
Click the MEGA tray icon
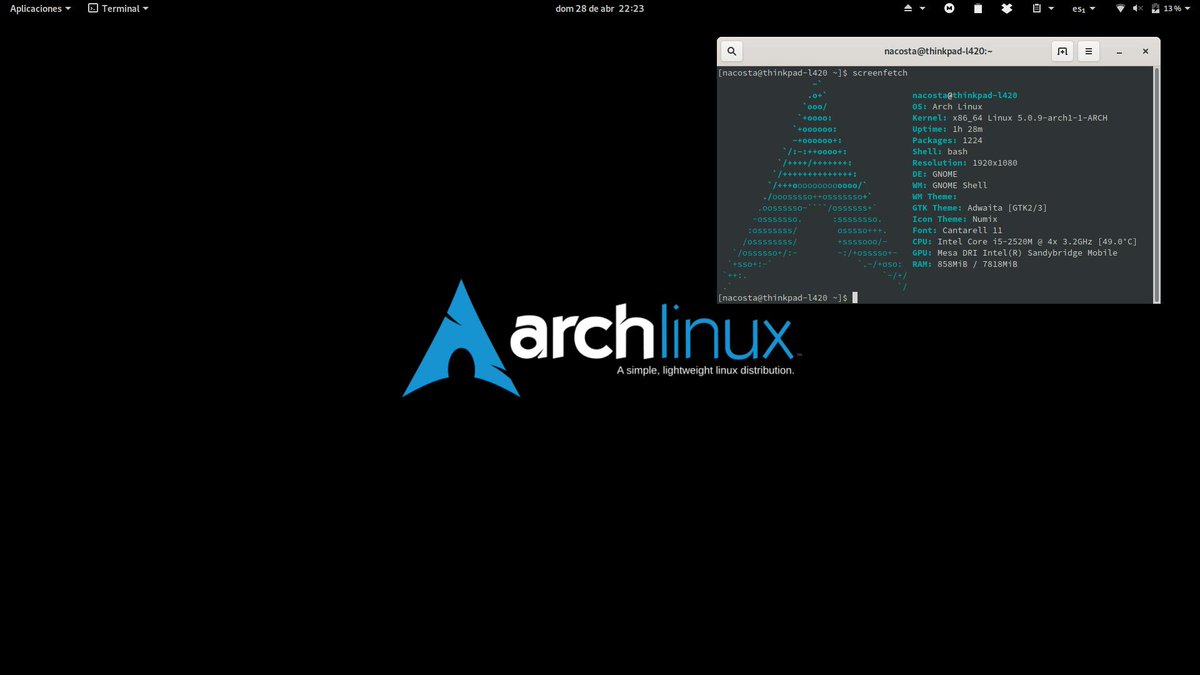949,8
